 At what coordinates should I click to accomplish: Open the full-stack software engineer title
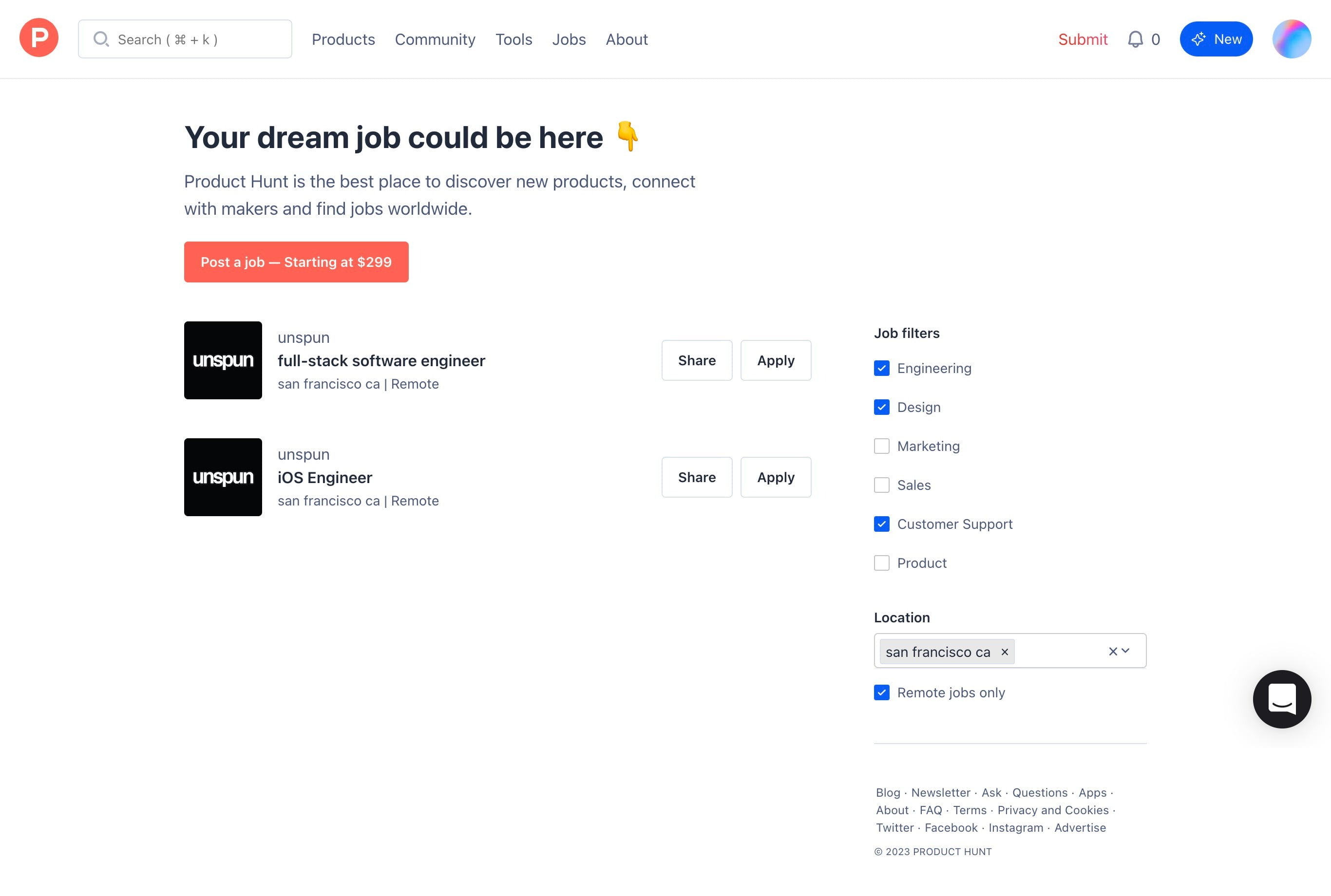381,360
